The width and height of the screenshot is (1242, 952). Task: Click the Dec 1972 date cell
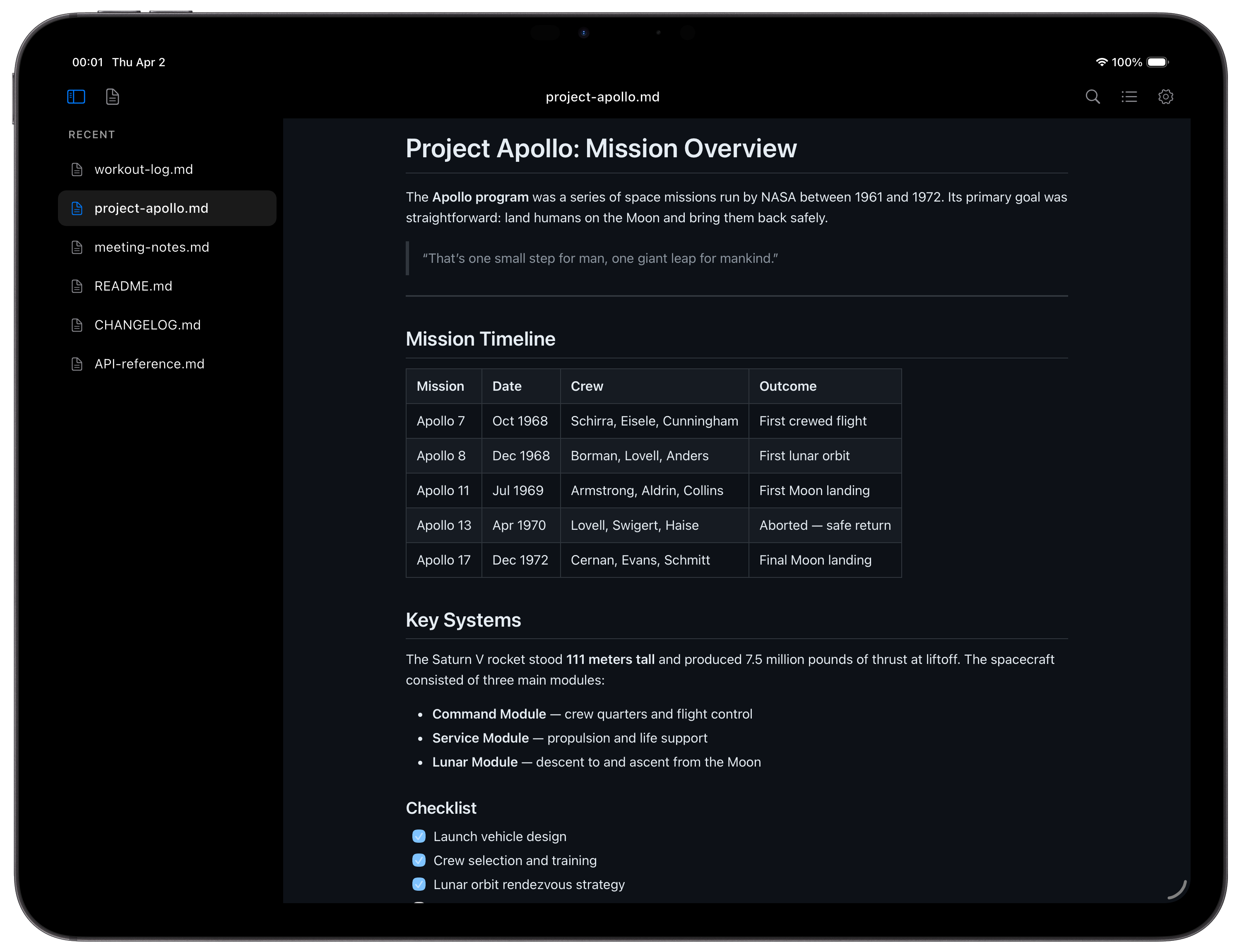coord(521,560)
